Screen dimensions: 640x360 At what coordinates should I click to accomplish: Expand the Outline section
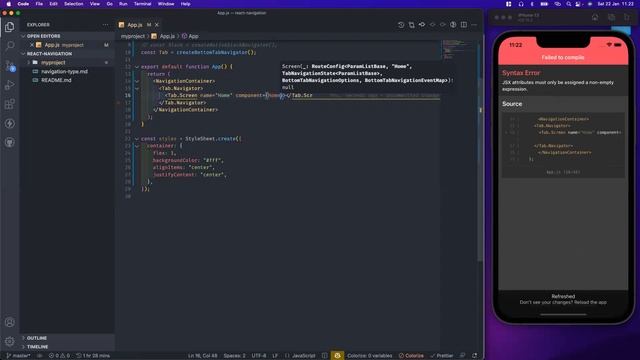24,338
